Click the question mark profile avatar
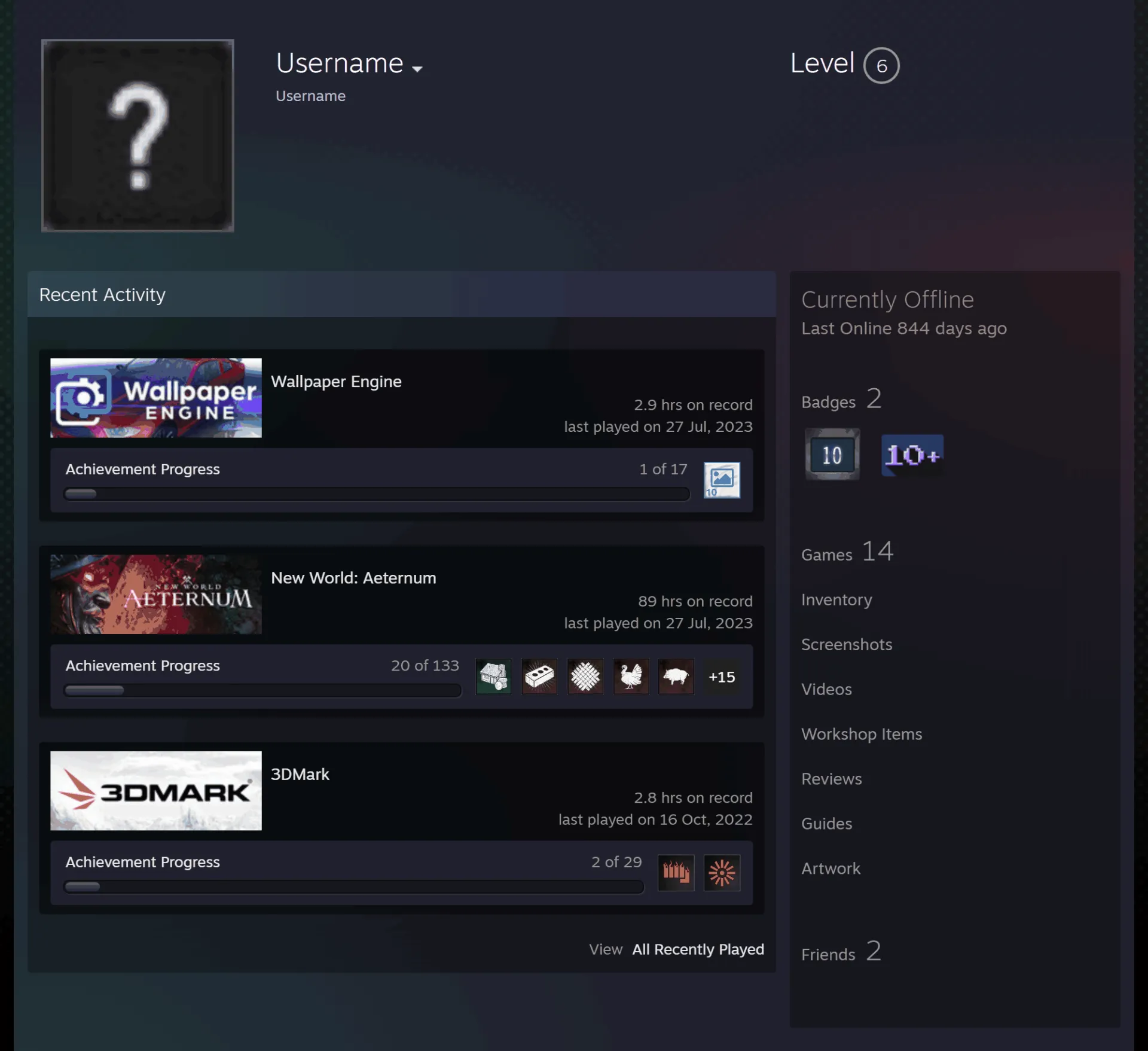The width and height of the screenshot is (1148, 1051). pos(138,135)
